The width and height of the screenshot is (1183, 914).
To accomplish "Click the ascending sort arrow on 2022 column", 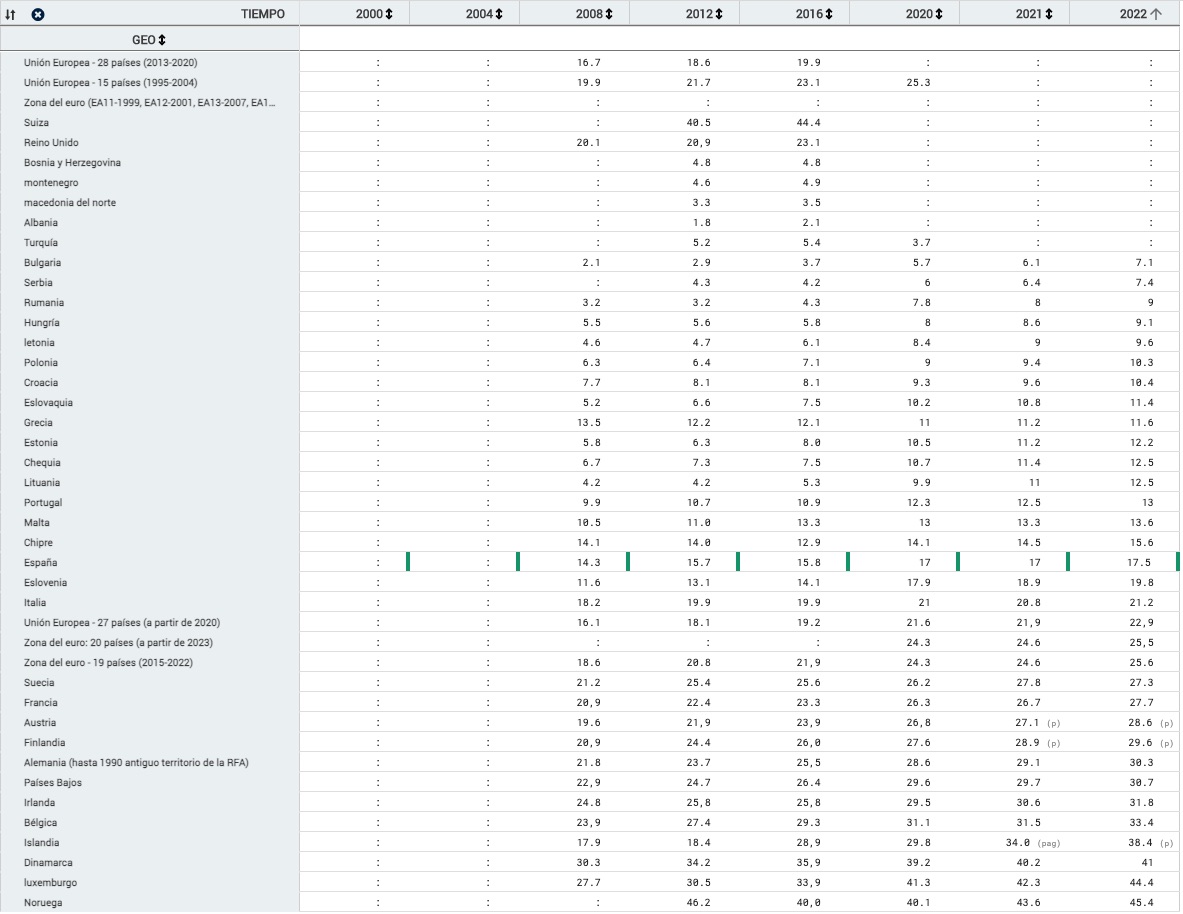I will pos(1158,14).
